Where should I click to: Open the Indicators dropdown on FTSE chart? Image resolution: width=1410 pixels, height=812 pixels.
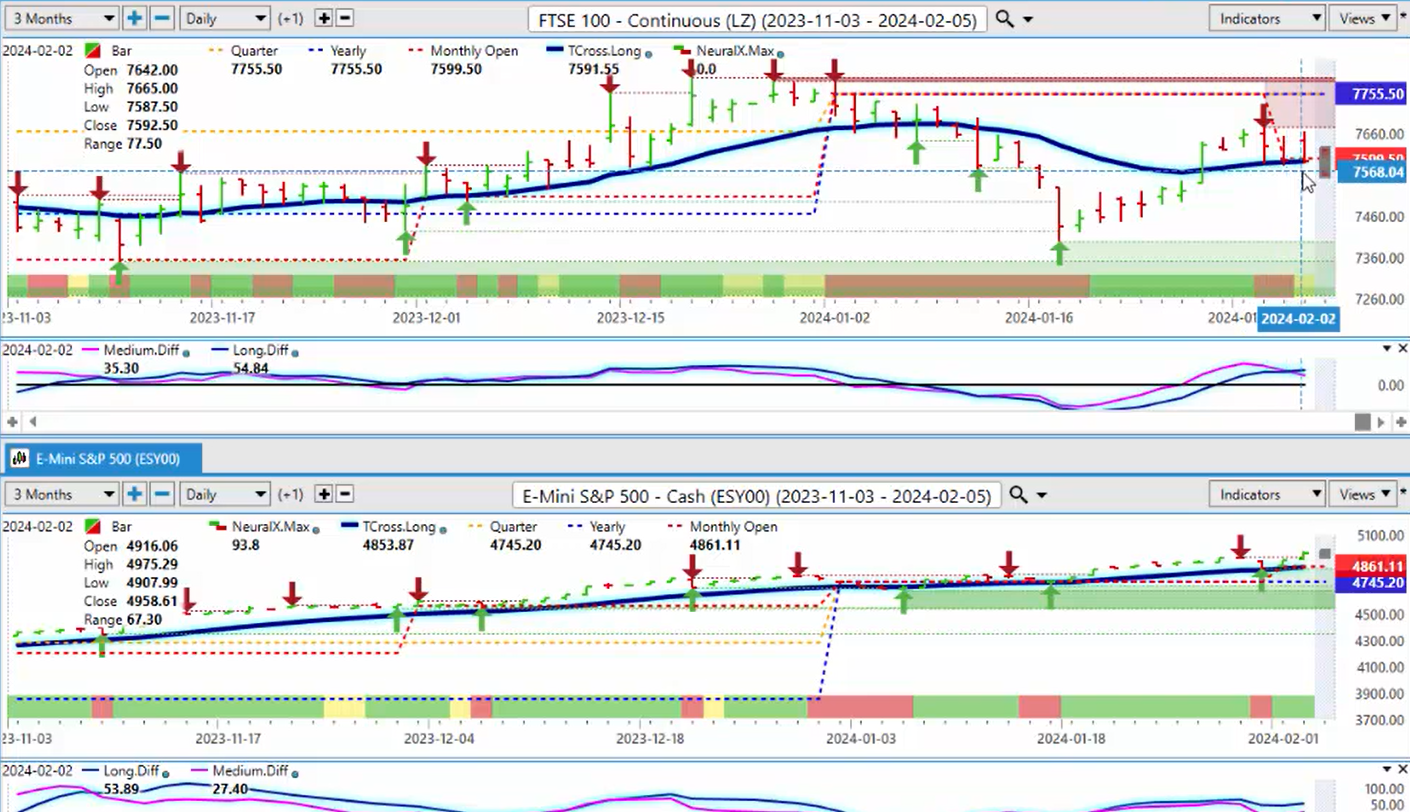tap(1267, 18)
